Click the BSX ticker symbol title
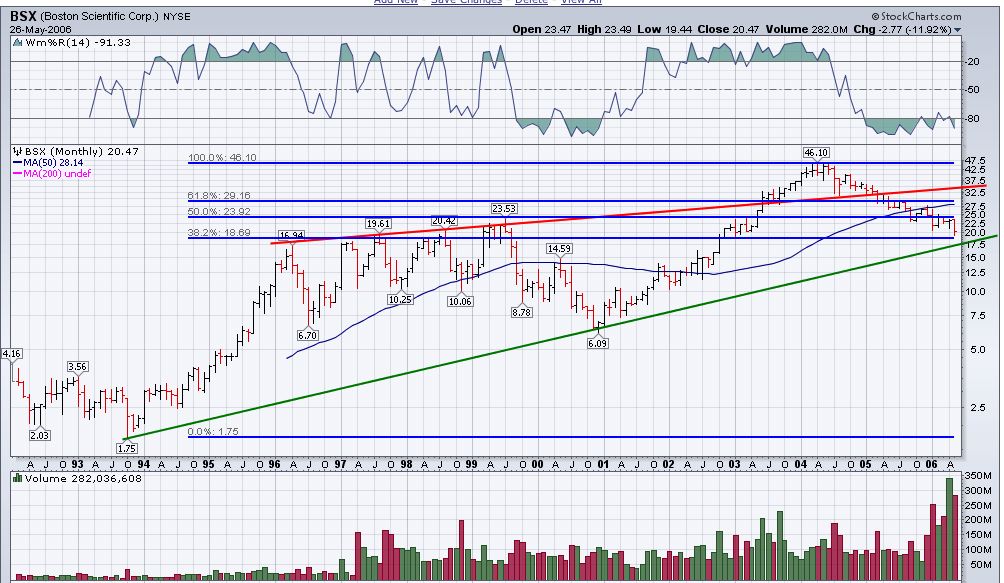 (22, 16)
